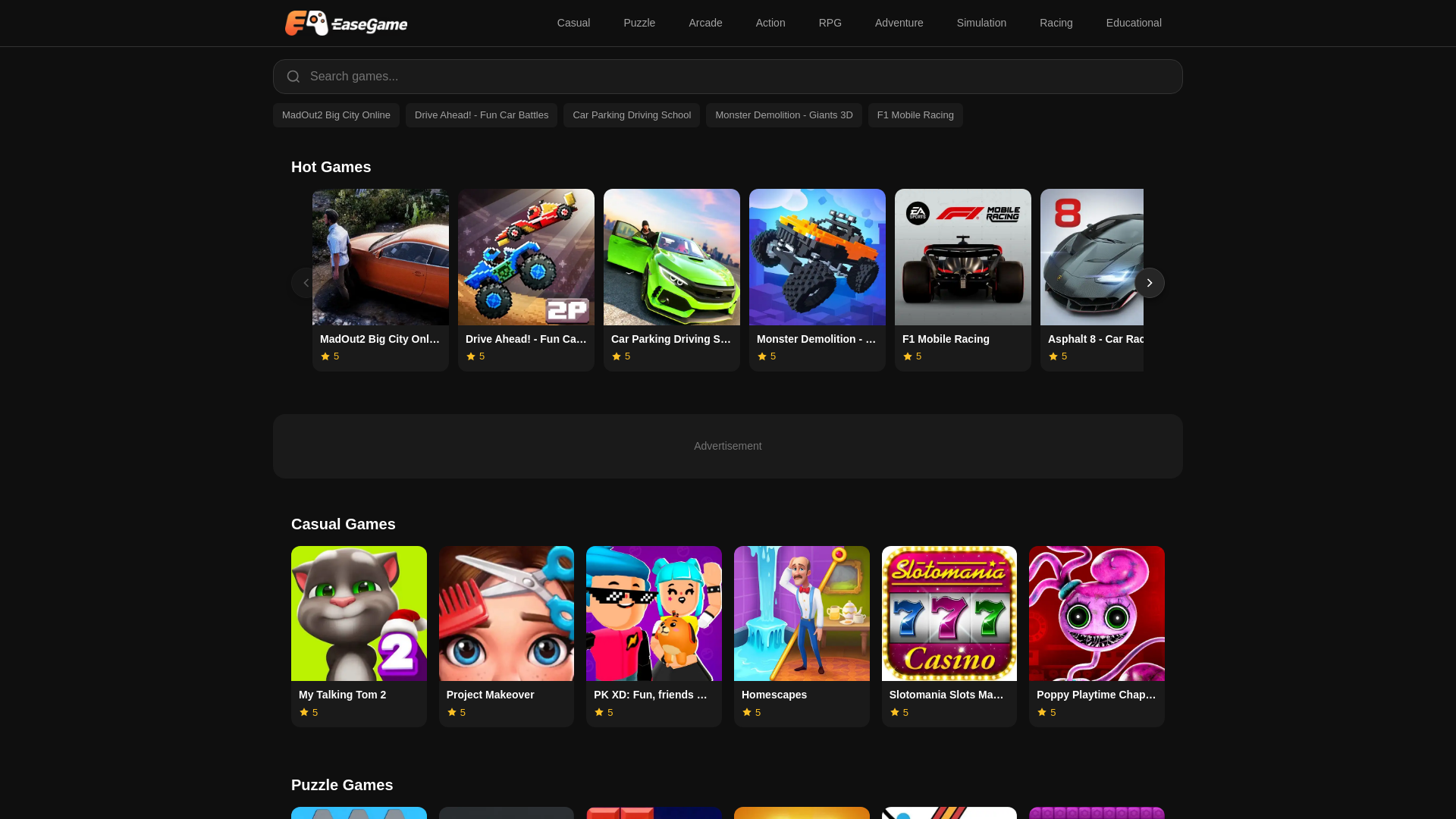Select MadOut2 Big City Online search tag
Screen dimensions: 1456x819
tap(336, 115)
